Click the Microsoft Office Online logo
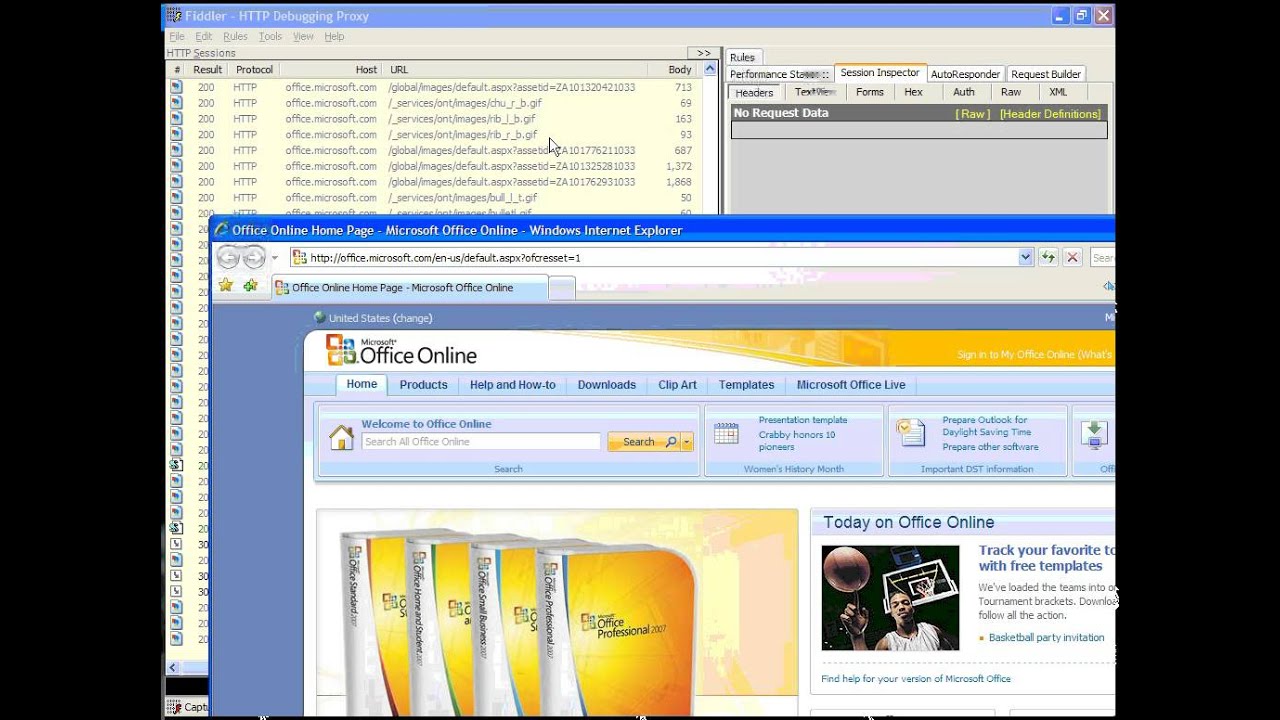1280x720 pixels. pyautogui.click(x=402, y=351)
